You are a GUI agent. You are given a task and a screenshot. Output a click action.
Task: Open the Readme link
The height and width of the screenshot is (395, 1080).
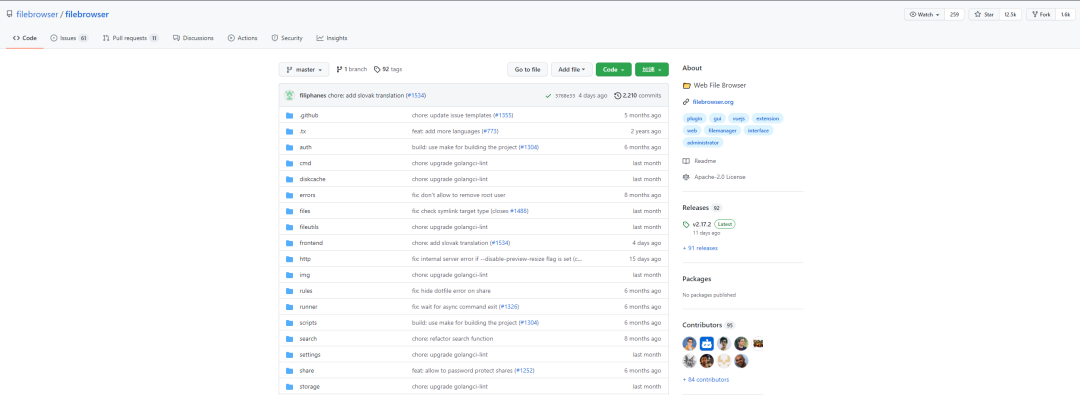[705, 161]
